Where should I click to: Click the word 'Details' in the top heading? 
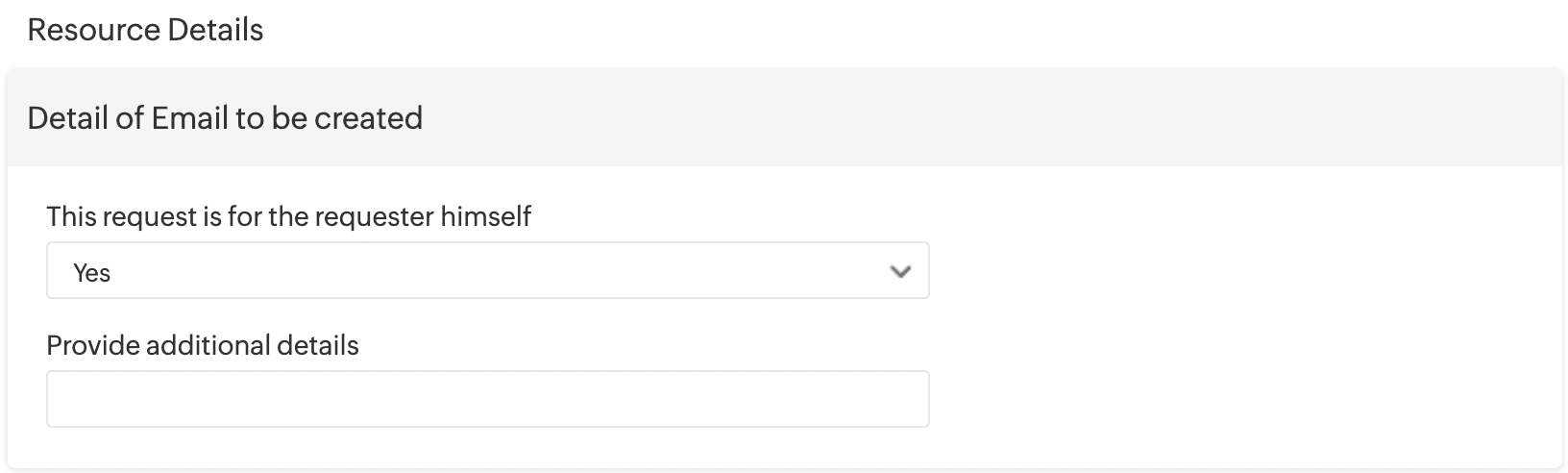215,30
